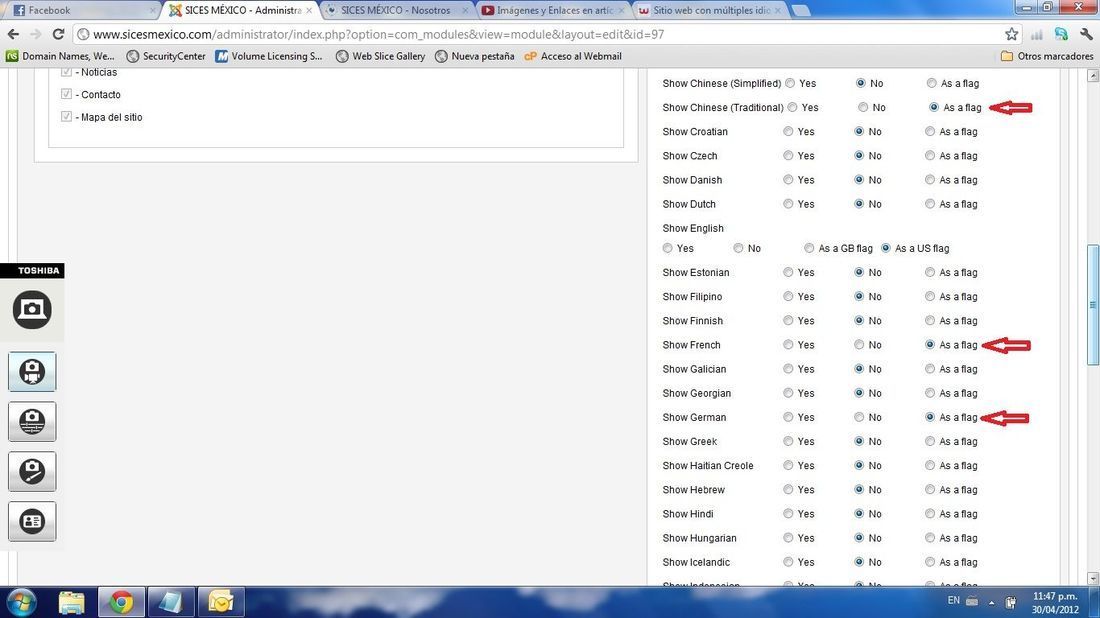
Task: Select Yes for Show Estonian
Action: pos(788,272)
